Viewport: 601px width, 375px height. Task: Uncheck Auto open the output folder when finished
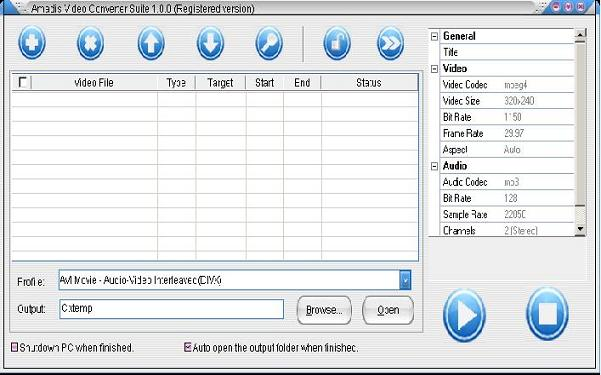click(x=187, y=347)
